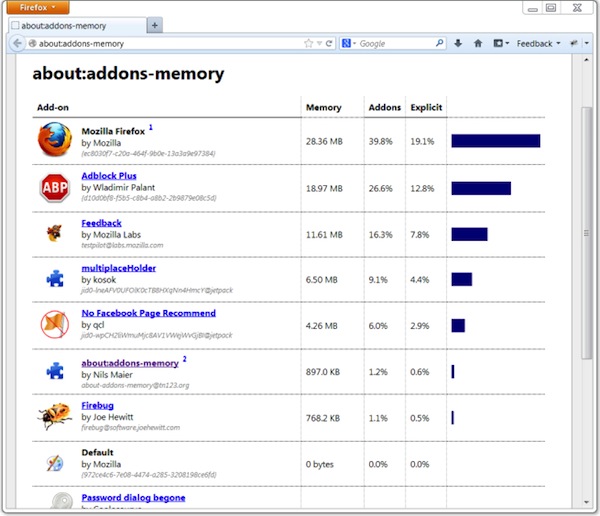
Task: Click the Google search engine icon
Action: (x=346, y=44)
